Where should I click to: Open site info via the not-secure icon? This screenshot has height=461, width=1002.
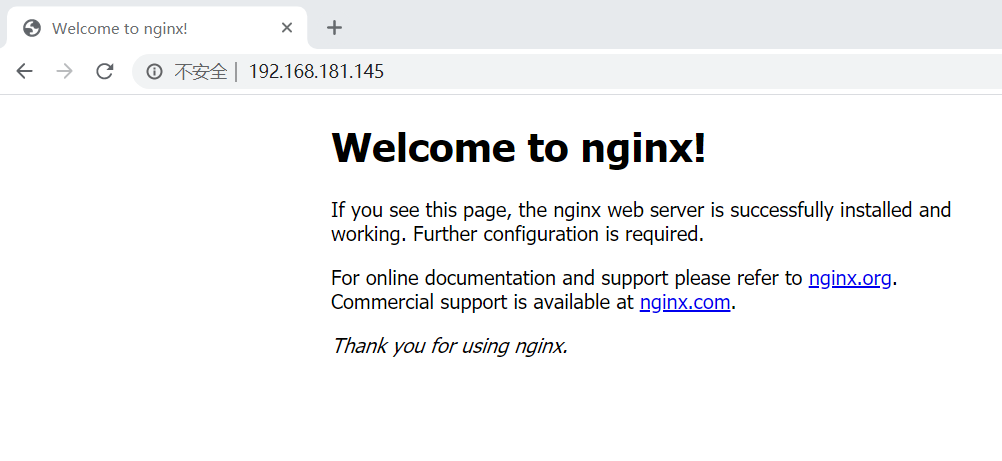pyautogui.click(x=154, y=72)
